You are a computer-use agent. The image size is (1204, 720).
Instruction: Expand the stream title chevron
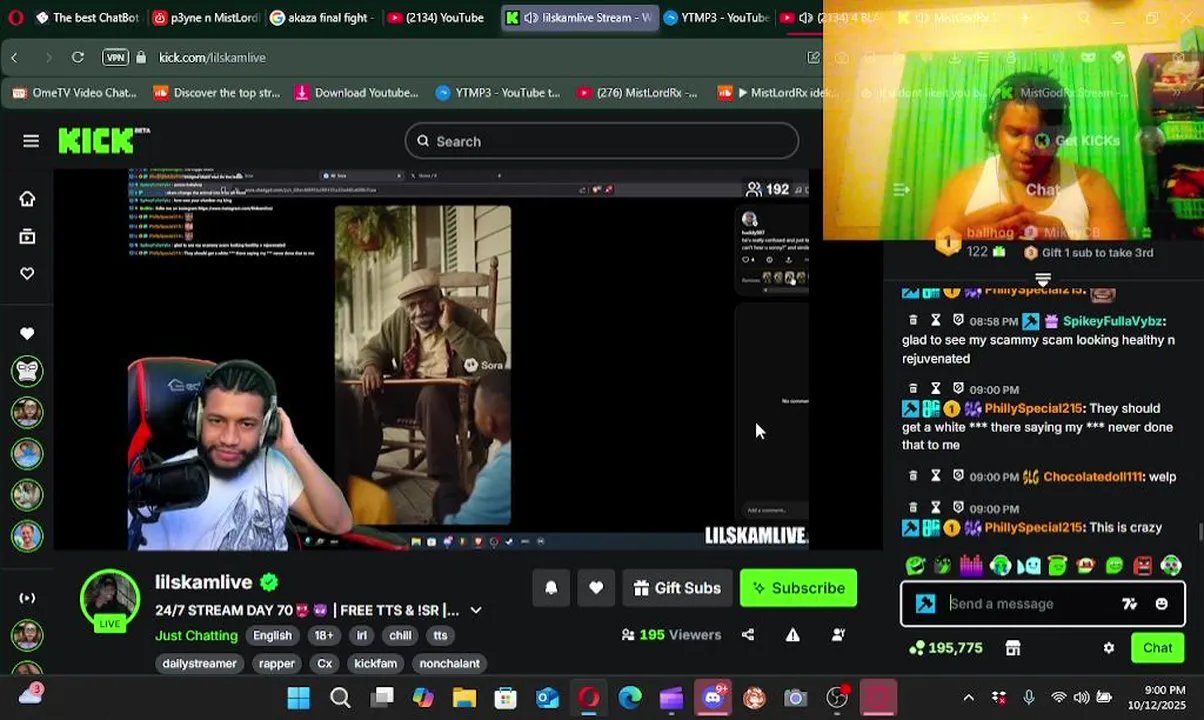point(476,610)
